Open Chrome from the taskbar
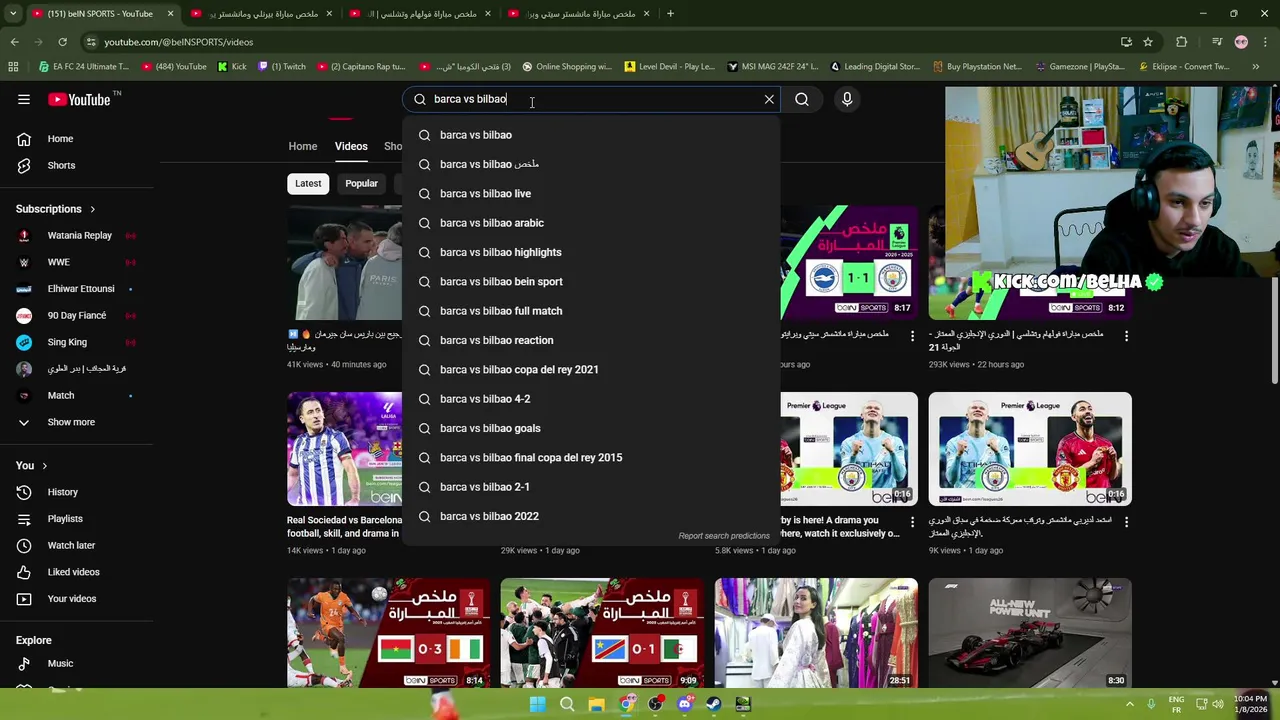Viewport: 1280px width, 720px height. 626,704
